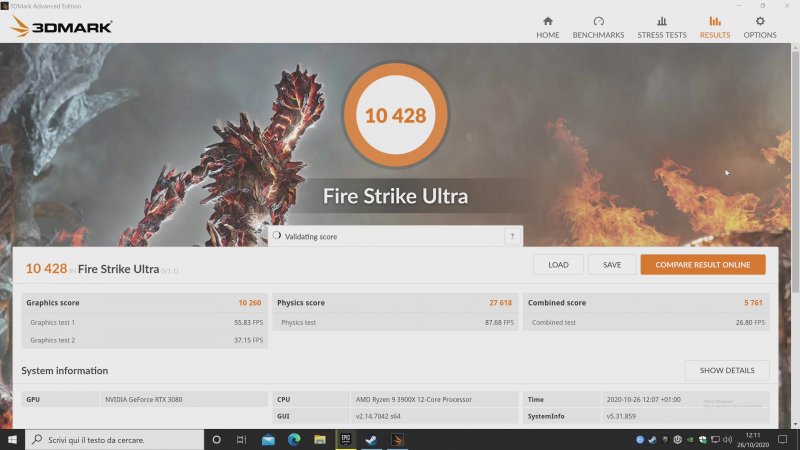
Task: Click the 3DMark vertical scrollbar
Action: [x=795, y=171]
